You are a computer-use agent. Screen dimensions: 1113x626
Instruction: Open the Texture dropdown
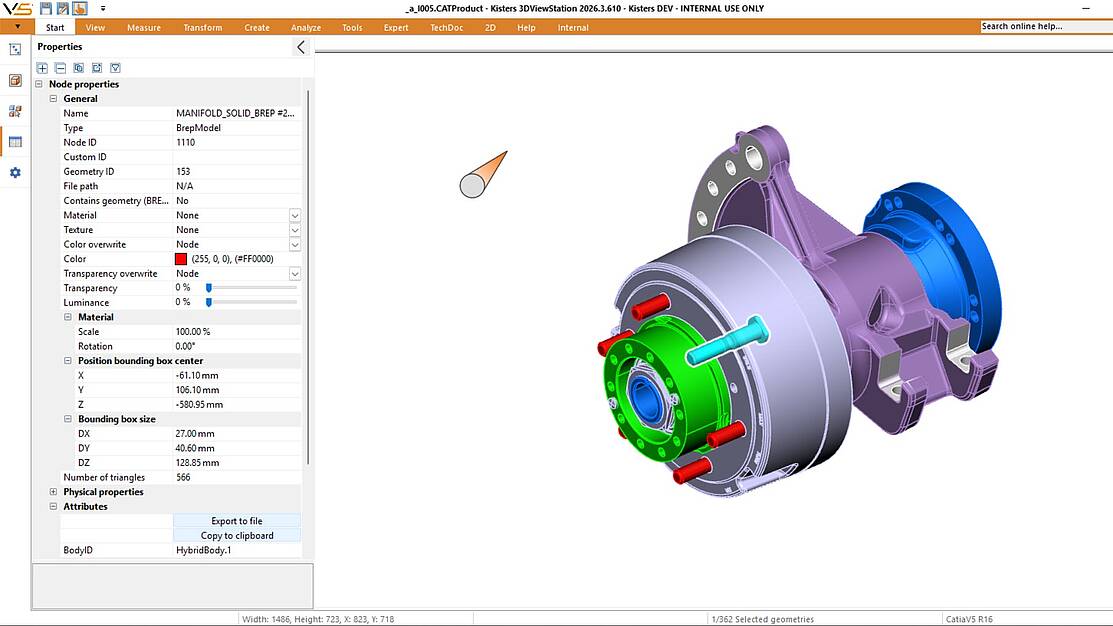(295, 230)
